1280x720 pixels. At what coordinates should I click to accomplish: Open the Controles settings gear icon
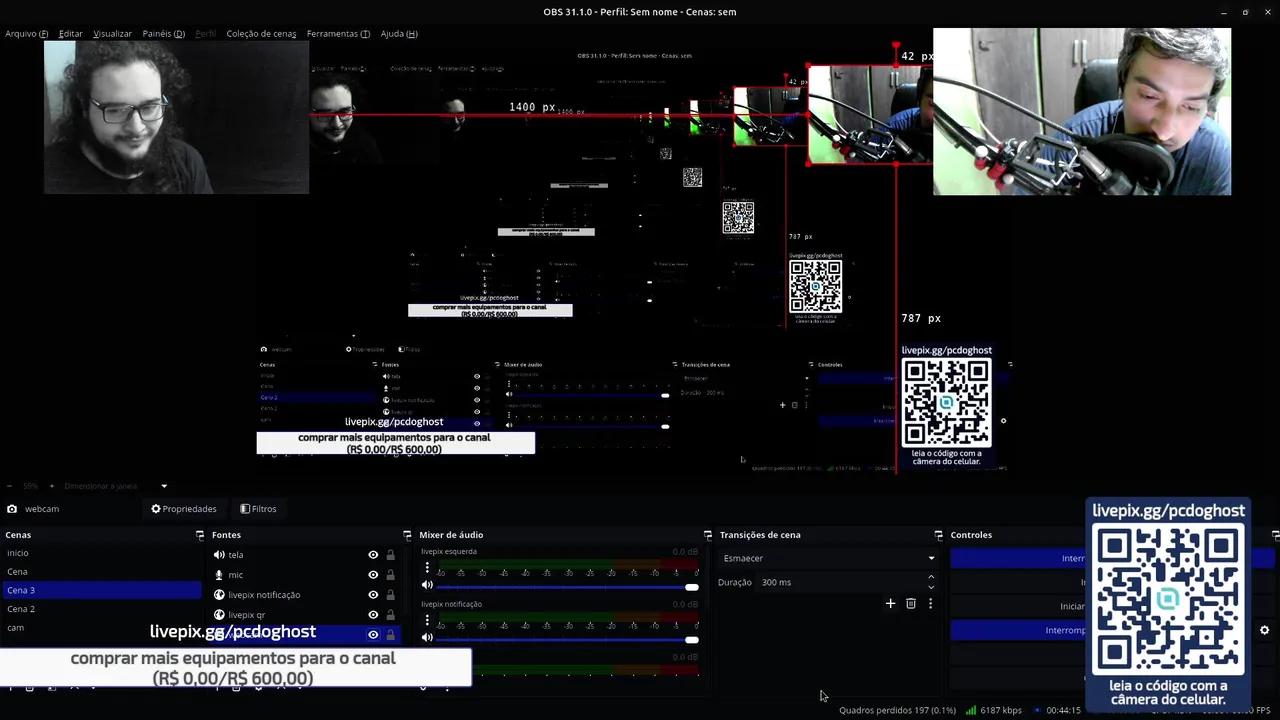click(1264, 630)
